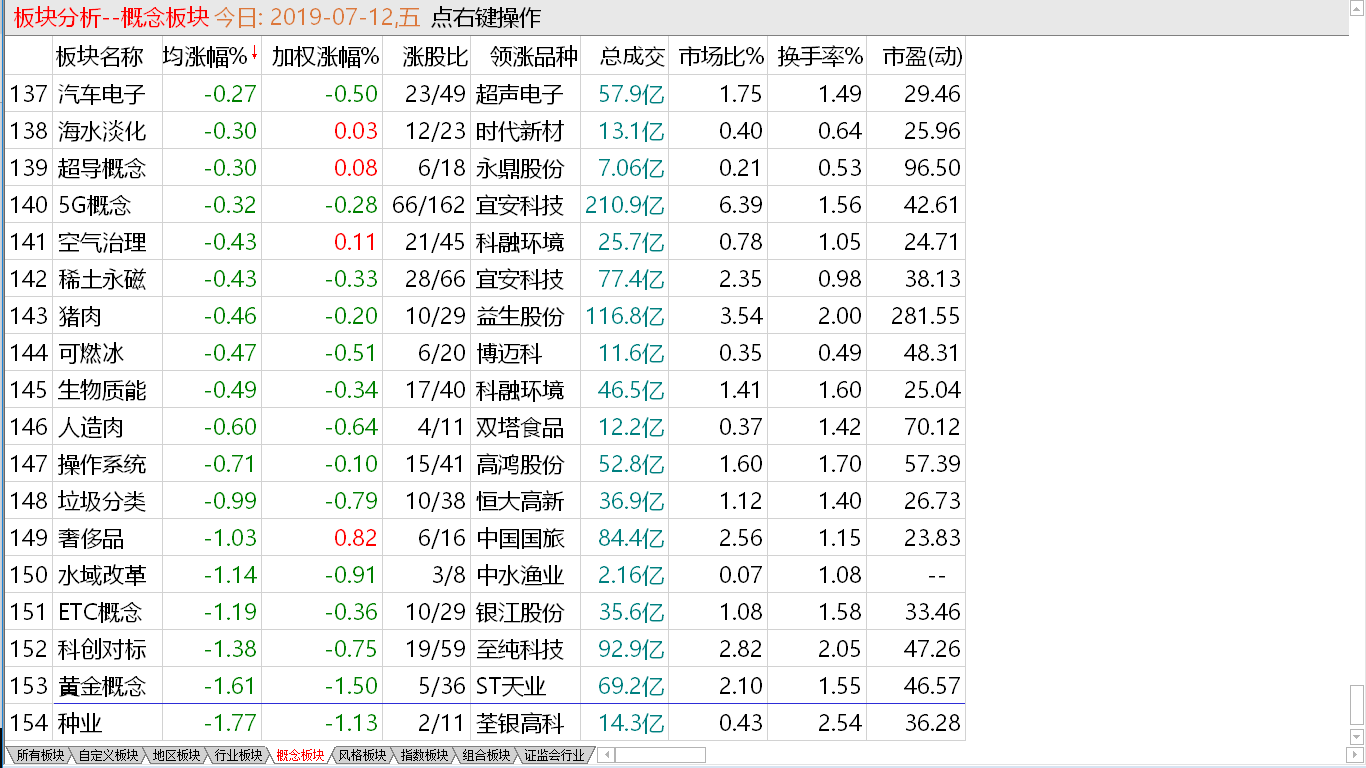Sort by 加权涨幅% column header
Viewport: 1366px width, 768px height.
325,56
